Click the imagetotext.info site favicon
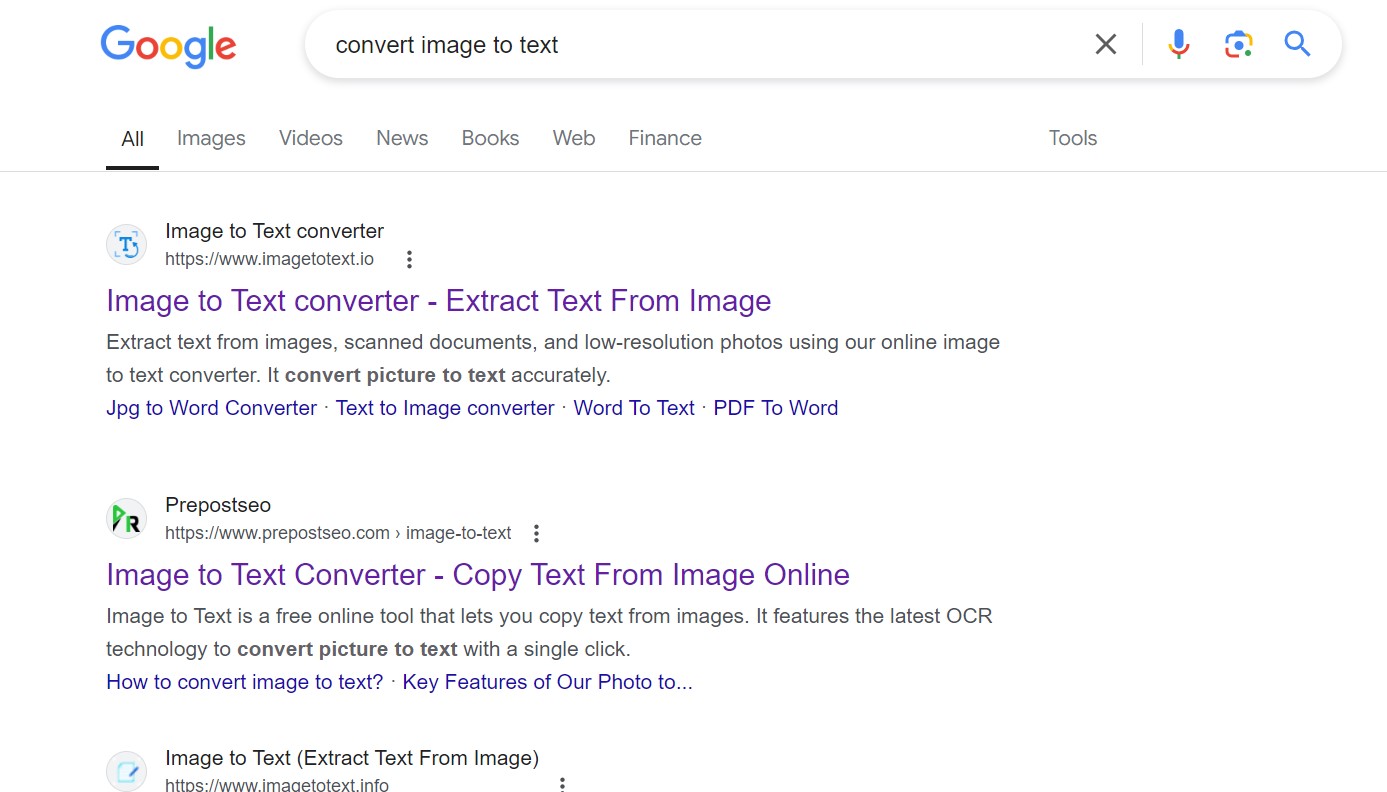The image size is (1387, 792). click(x=127, y=772)
